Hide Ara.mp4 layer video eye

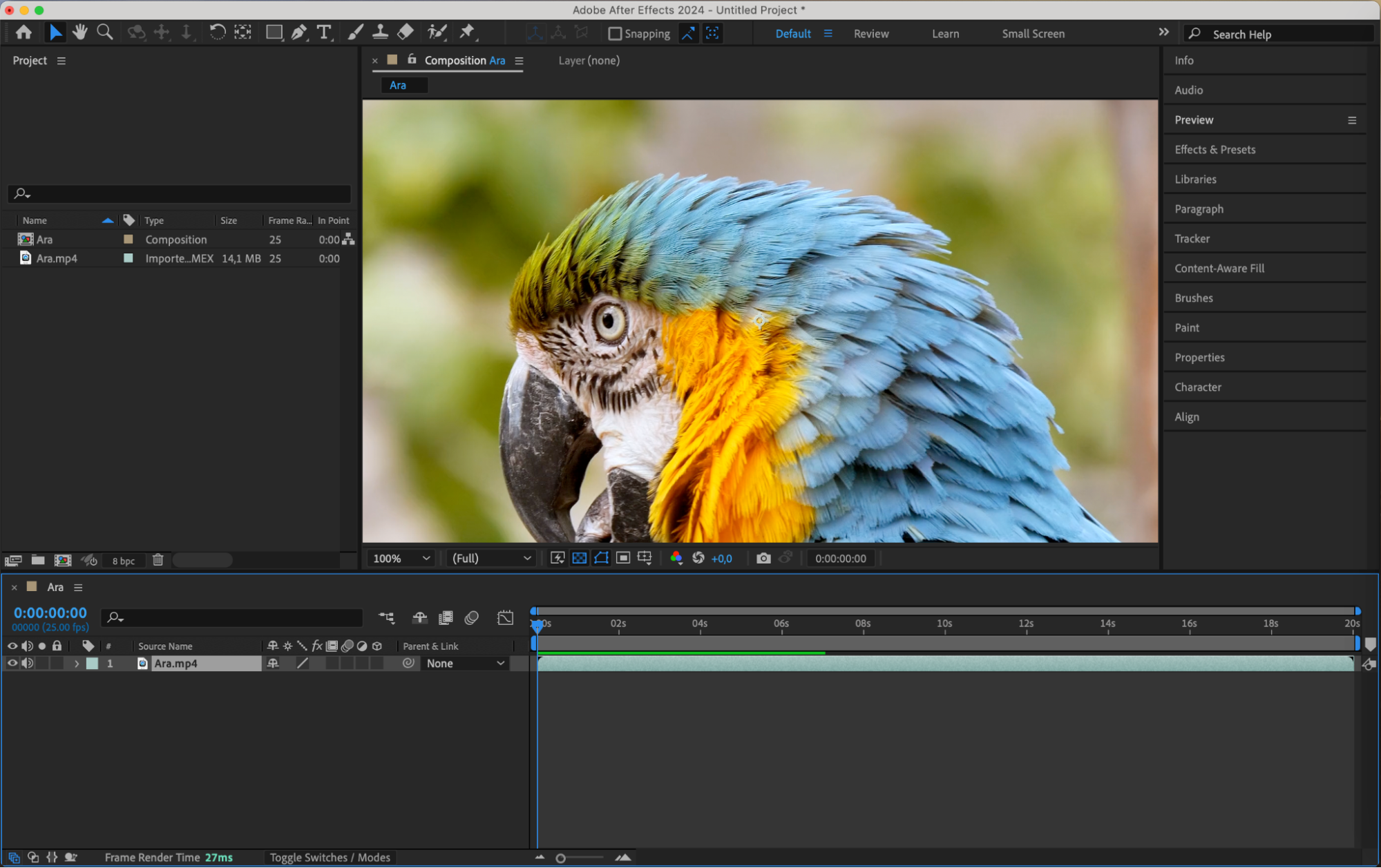(12, 663)
